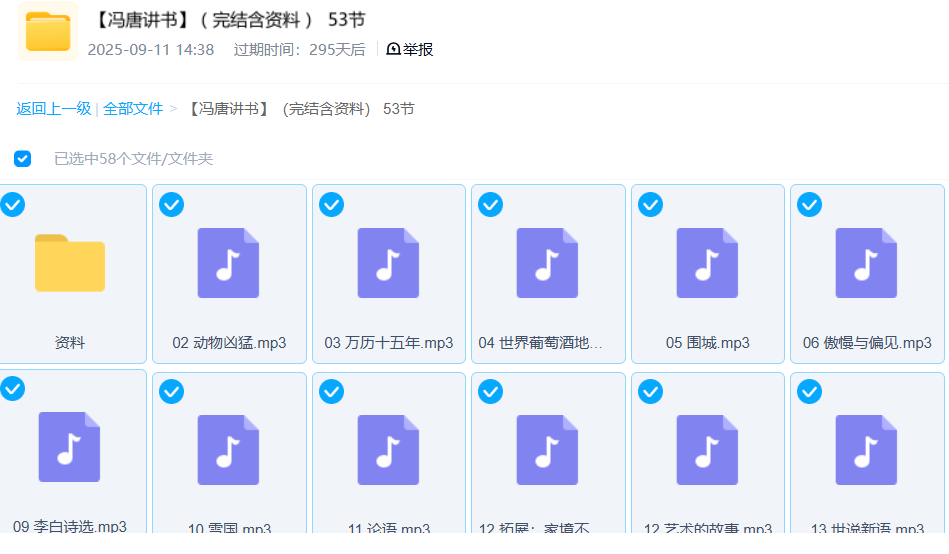Click the 09 李白诗选.mp3 file icon

[70, 447]
